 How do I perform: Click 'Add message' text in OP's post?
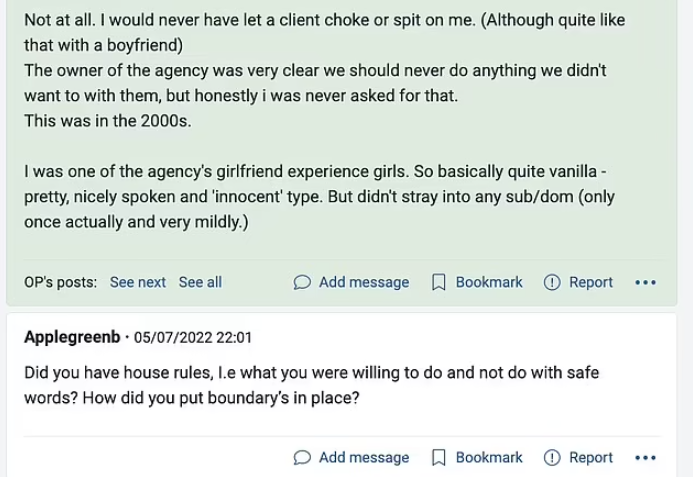[364, 283]
